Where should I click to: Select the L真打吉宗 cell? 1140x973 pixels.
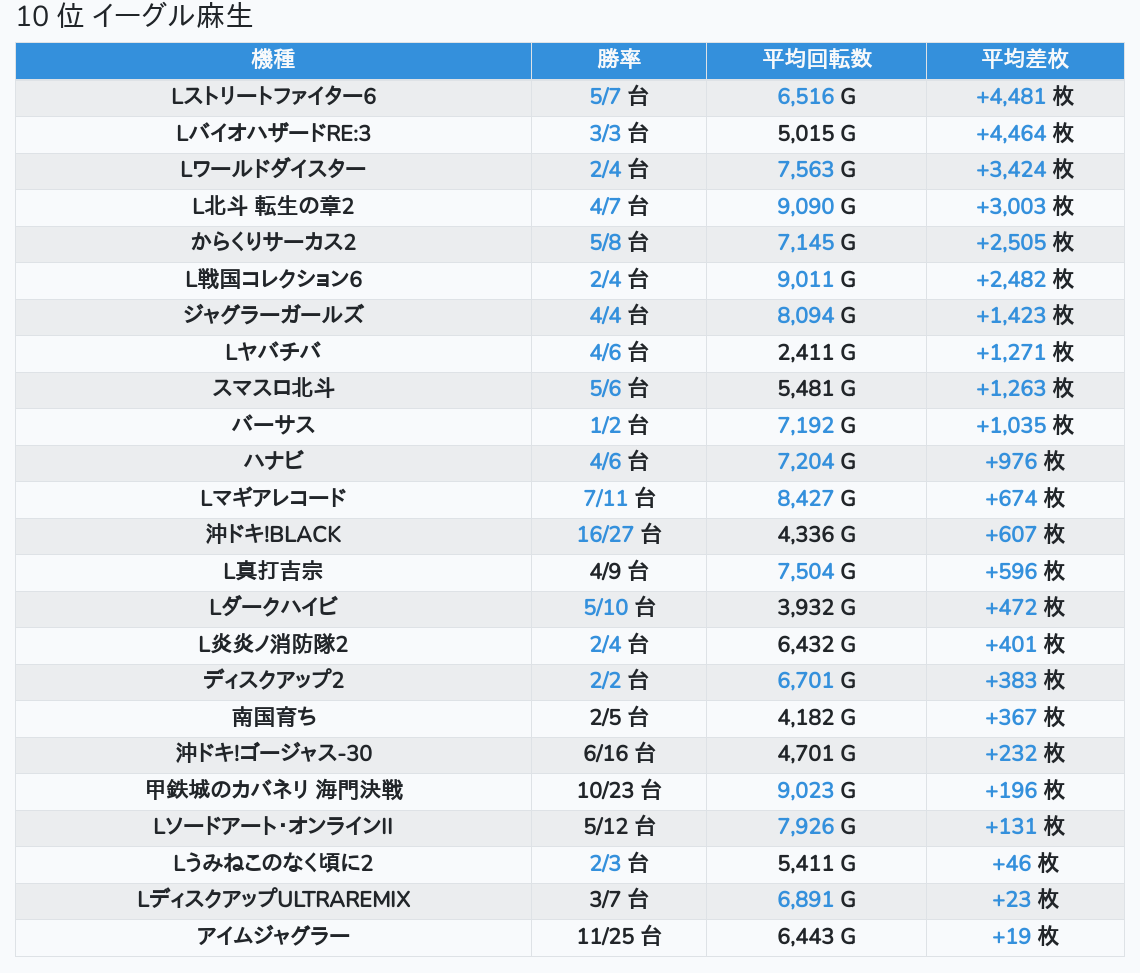(x=273, y=571)
